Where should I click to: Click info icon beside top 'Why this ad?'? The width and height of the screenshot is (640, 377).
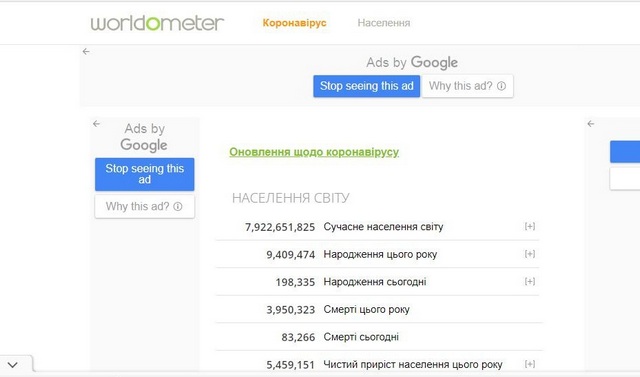501,86
